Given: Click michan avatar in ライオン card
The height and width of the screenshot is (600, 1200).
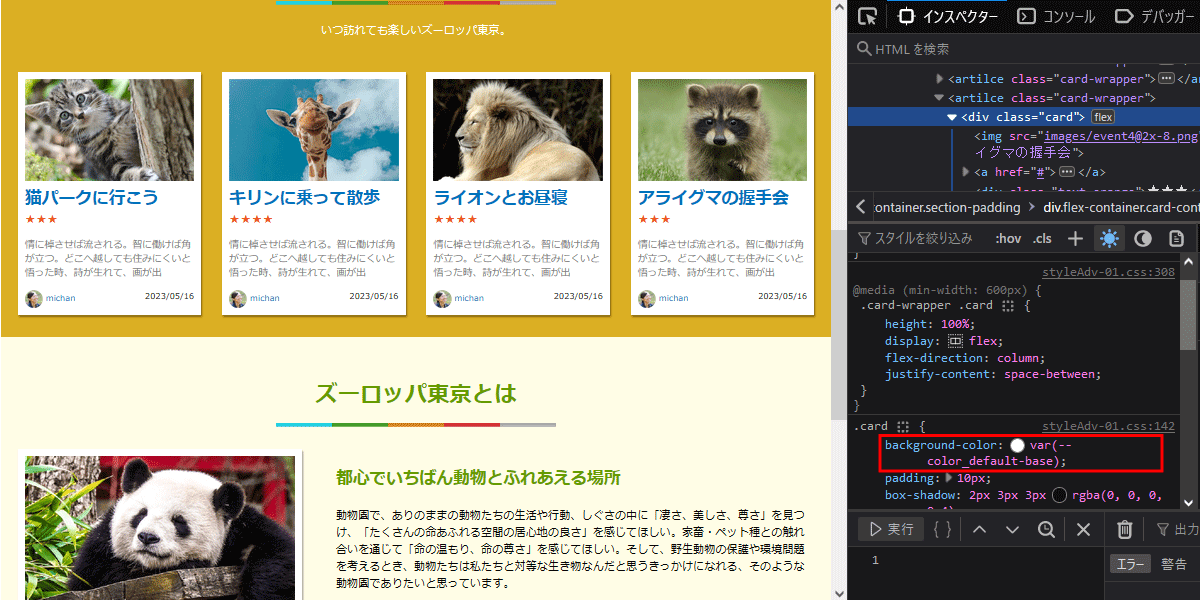Looking at the screenshot, I should 442,299.
